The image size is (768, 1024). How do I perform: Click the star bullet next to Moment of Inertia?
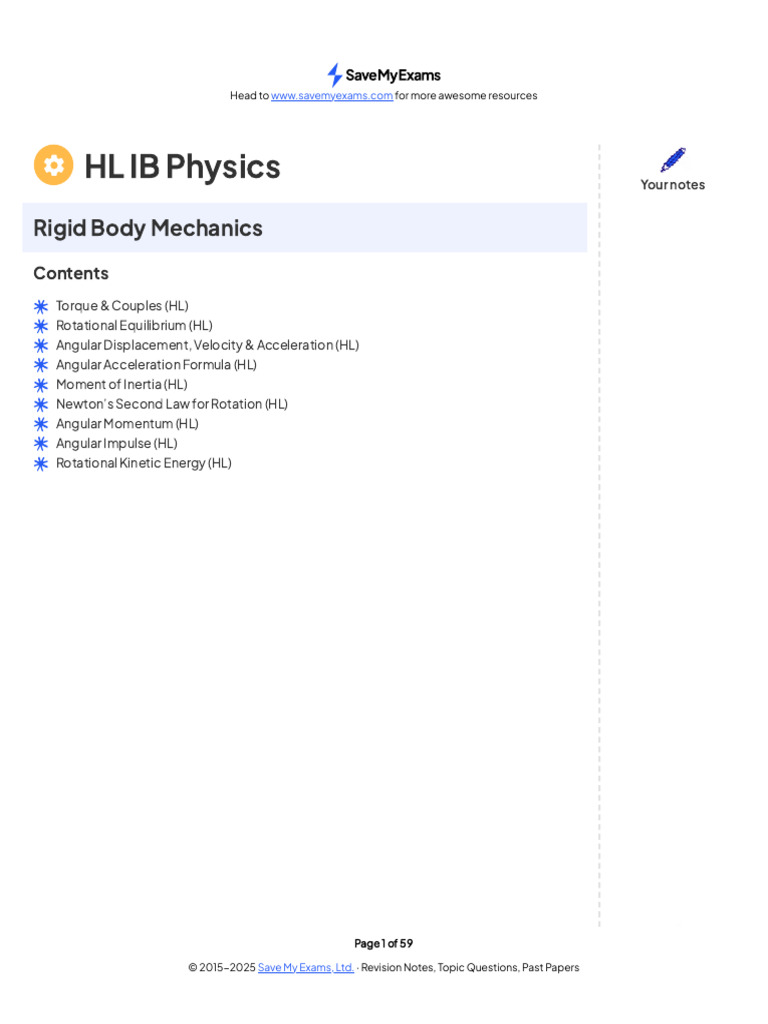coord(41,385)
